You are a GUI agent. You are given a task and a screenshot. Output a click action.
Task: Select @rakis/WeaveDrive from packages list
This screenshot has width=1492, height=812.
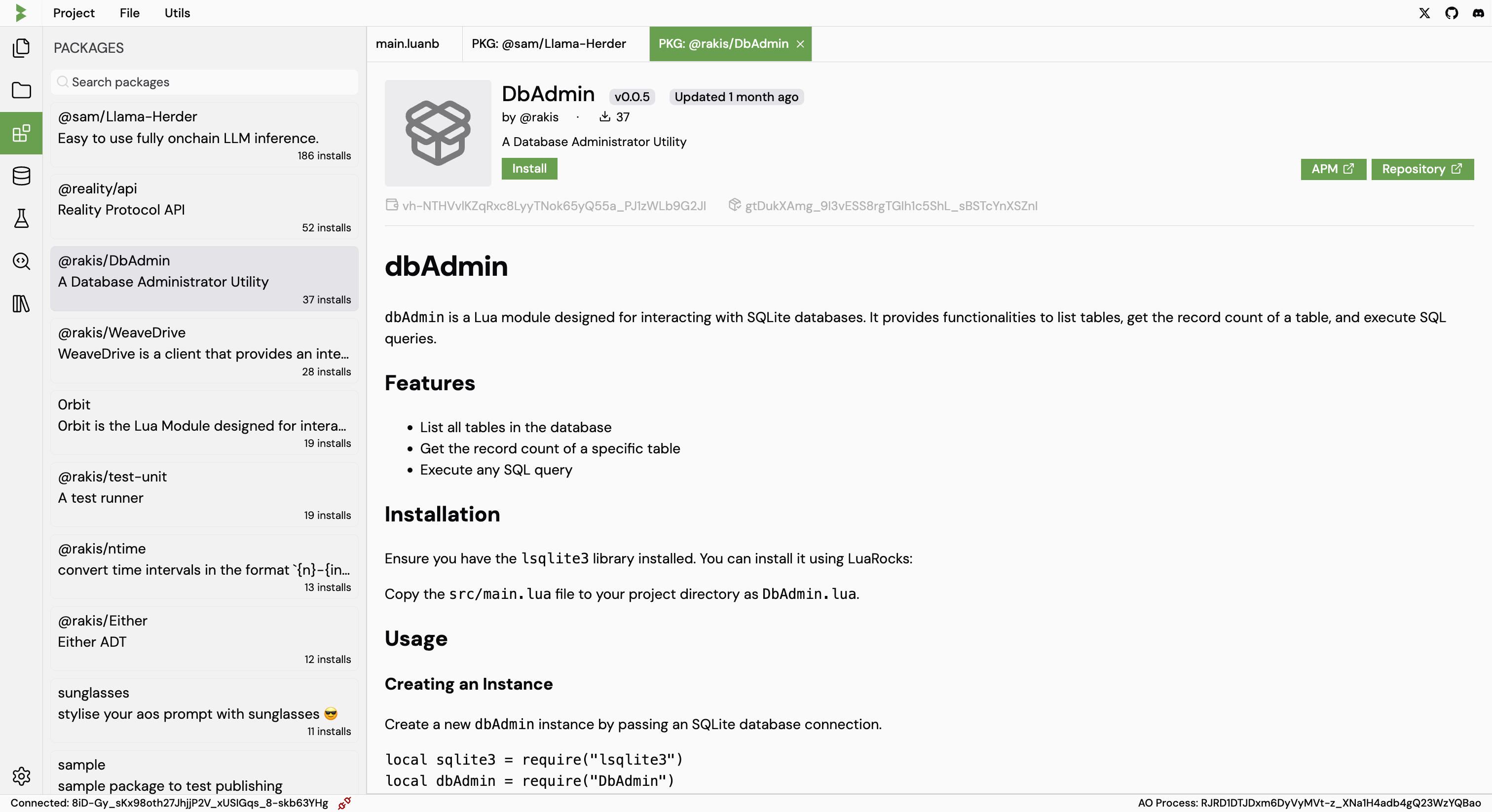click(x=204, y=350)
